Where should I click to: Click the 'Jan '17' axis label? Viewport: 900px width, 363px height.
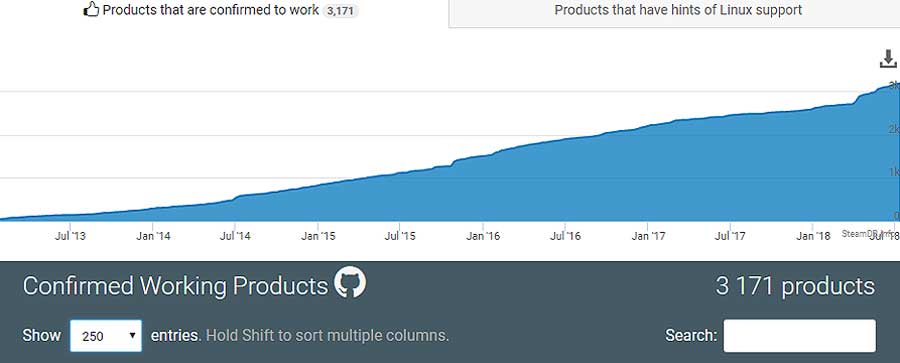(x=648, y=236)
